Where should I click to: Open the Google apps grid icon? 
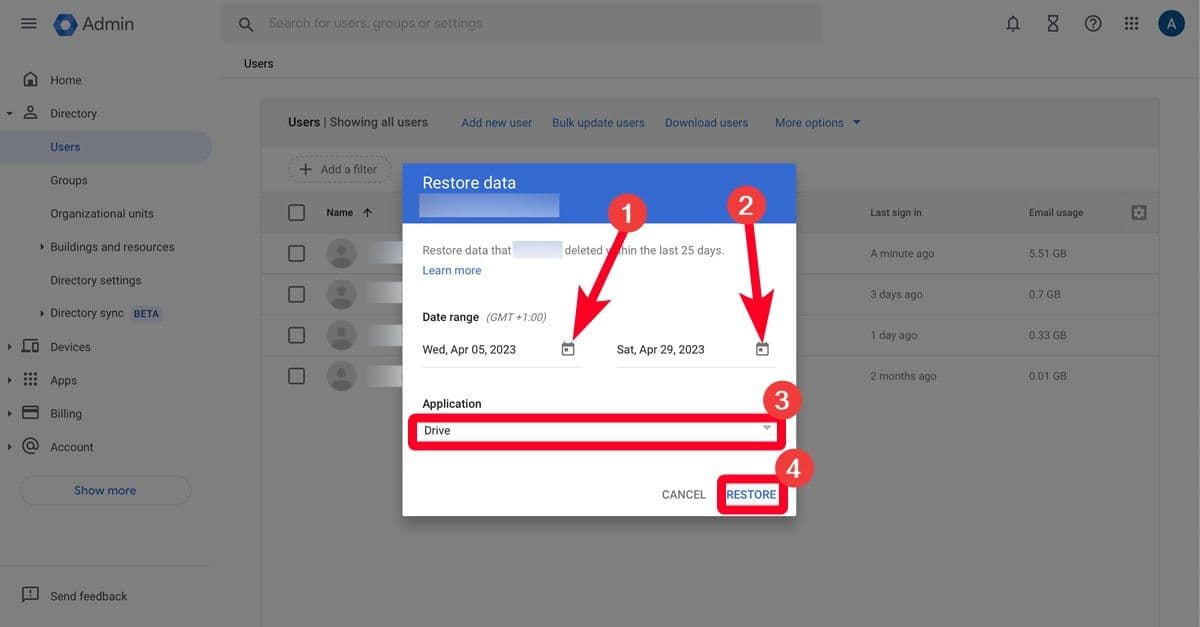[x=1132, y=23]
